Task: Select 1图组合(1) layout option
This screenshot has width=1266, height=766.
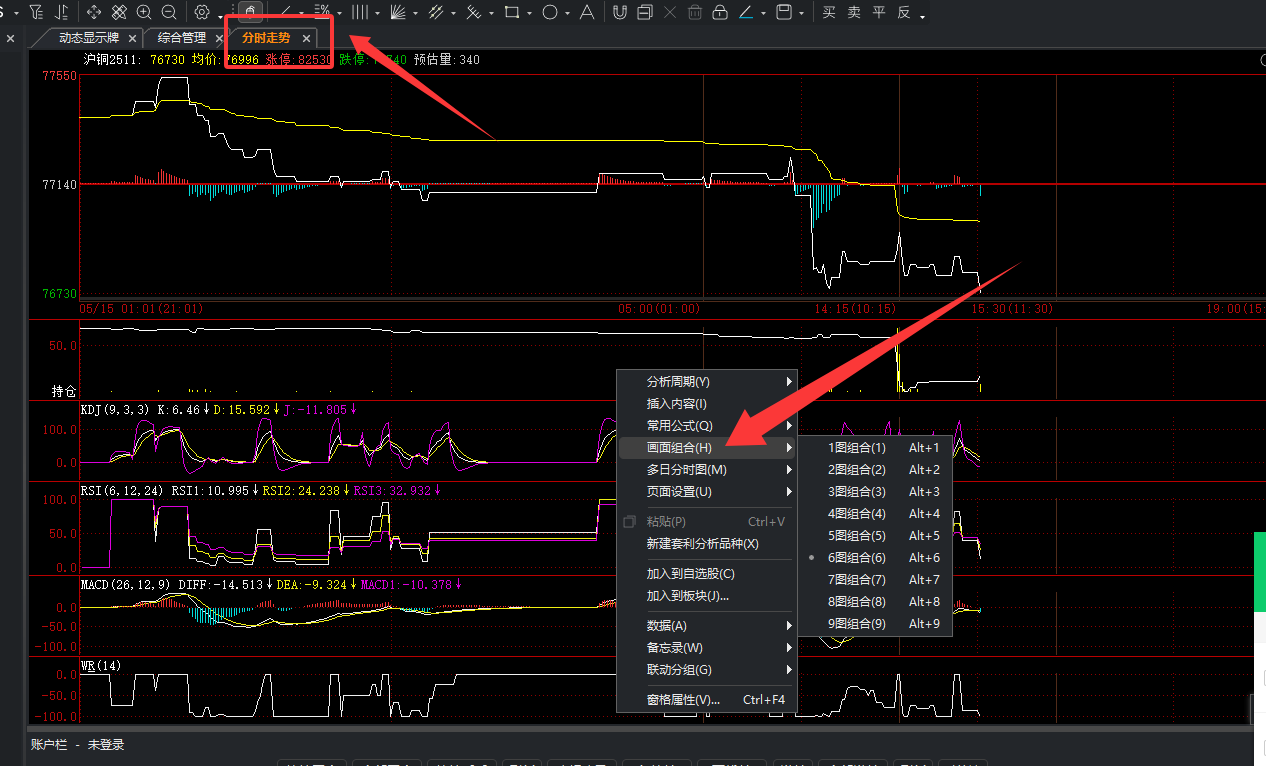Action: (875, 447)
